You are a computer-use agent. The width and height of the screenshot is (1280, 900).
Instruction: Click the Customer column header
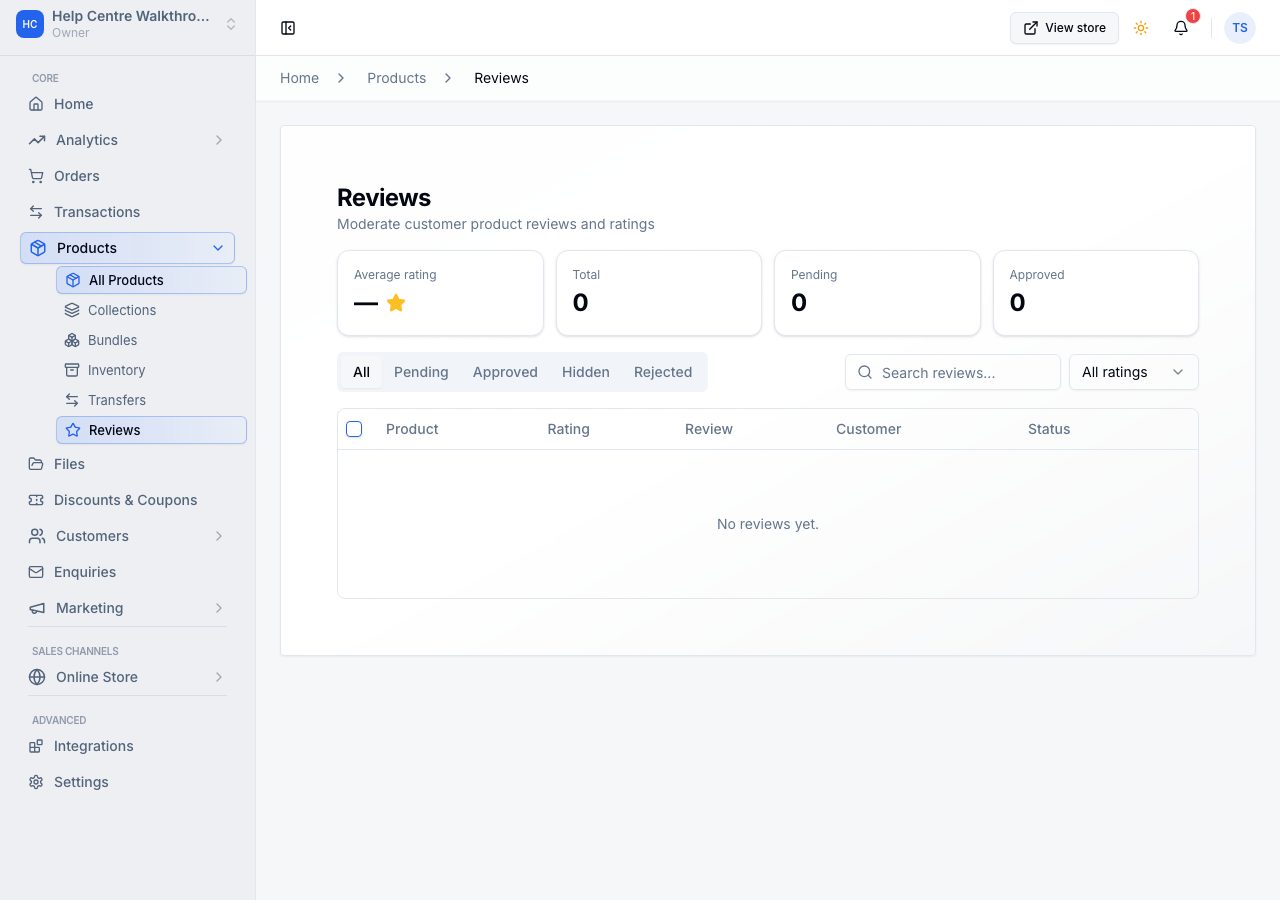[x=868, y=429]
